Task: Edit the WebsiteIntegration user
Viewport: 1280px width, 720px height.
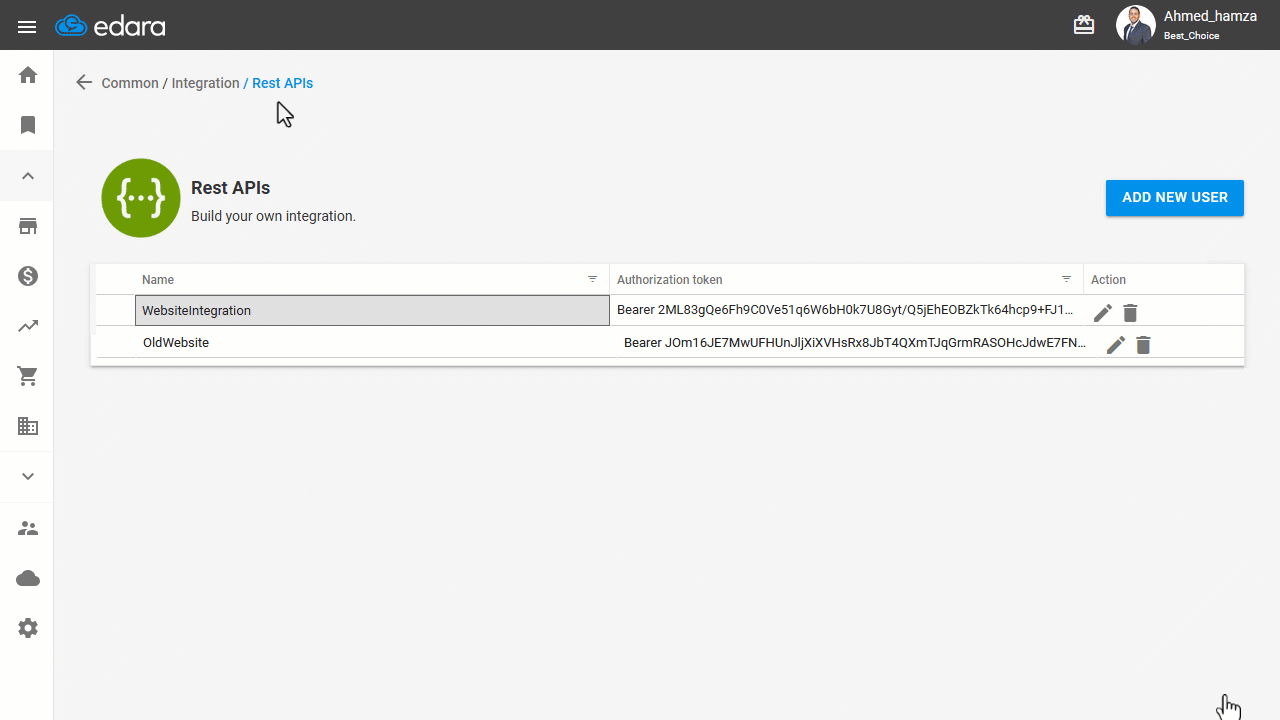Action: pyautogui.click(x=1103, y=313)
